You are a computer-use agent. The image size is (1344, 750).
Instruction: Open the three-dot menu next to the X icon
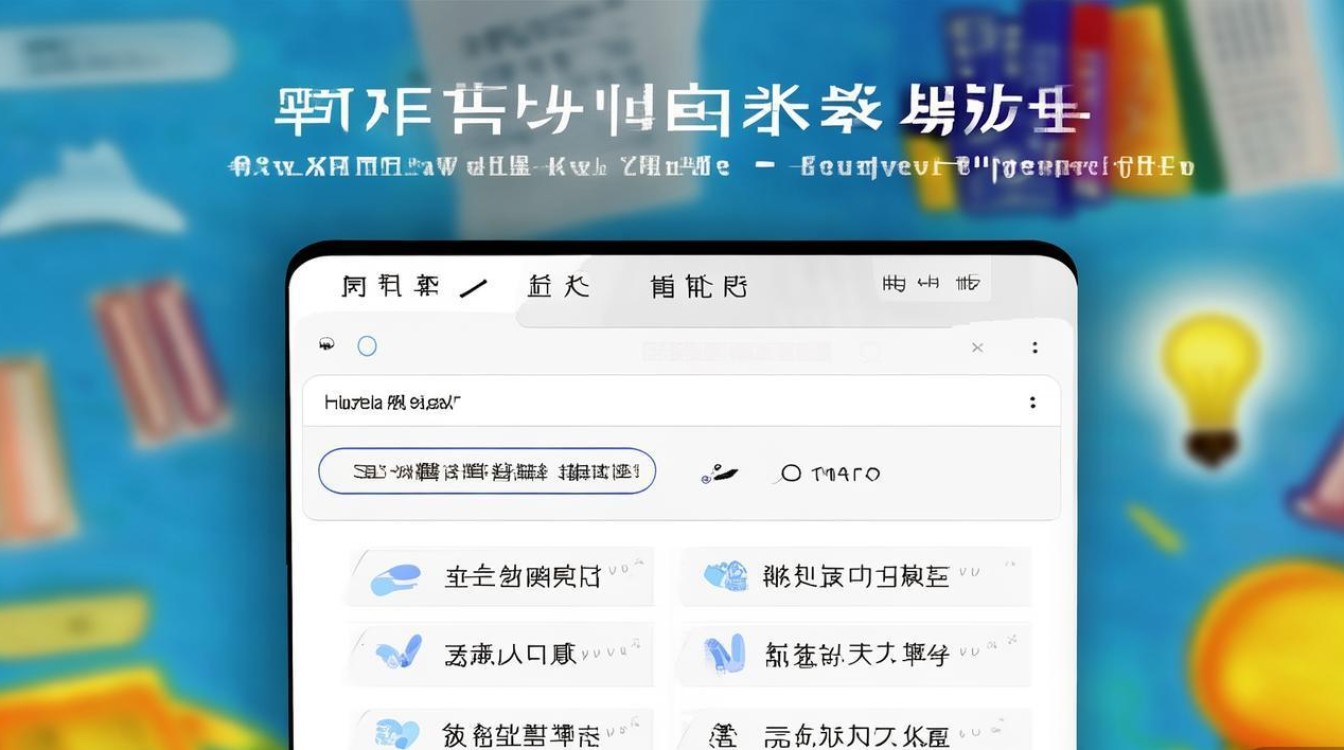point(1034,347)
